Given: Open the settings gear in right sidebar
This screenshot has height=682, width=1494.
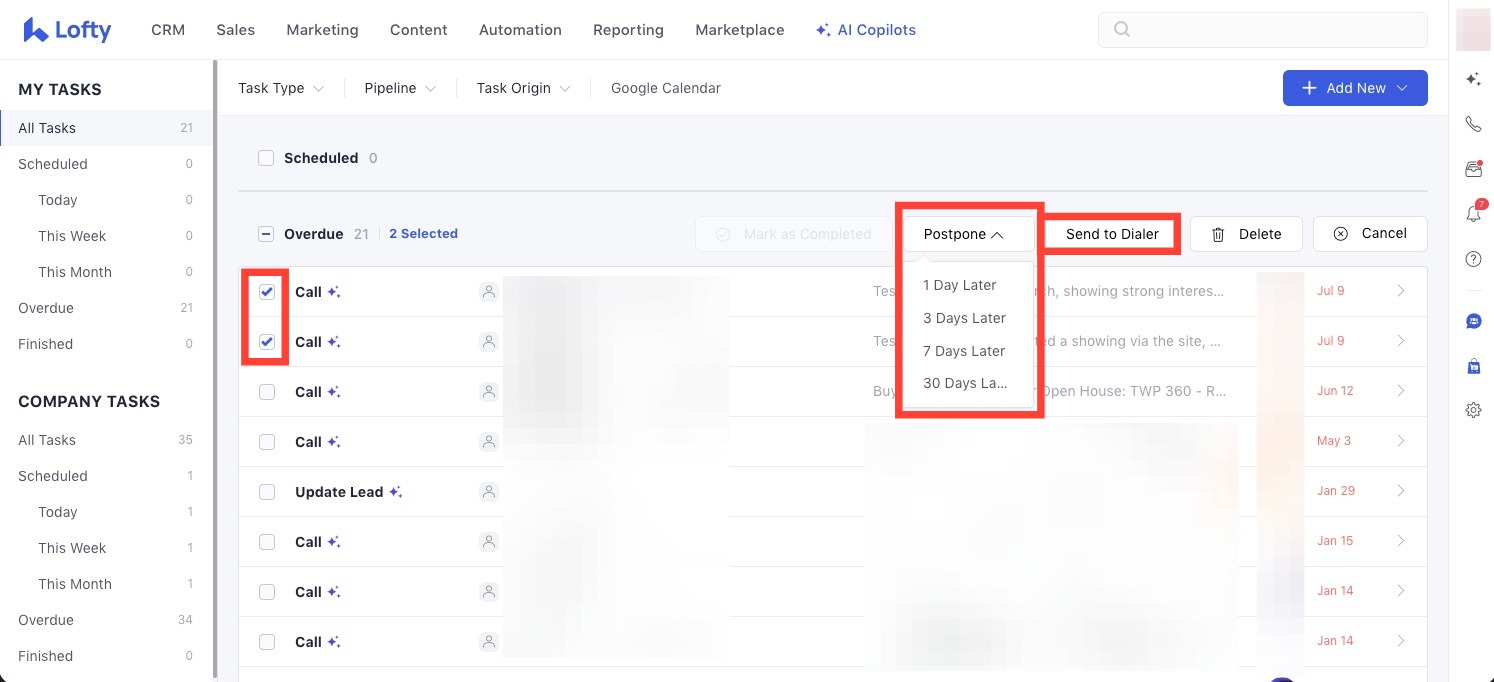Looking at the screenshot, I should (x=1473, y=410).
